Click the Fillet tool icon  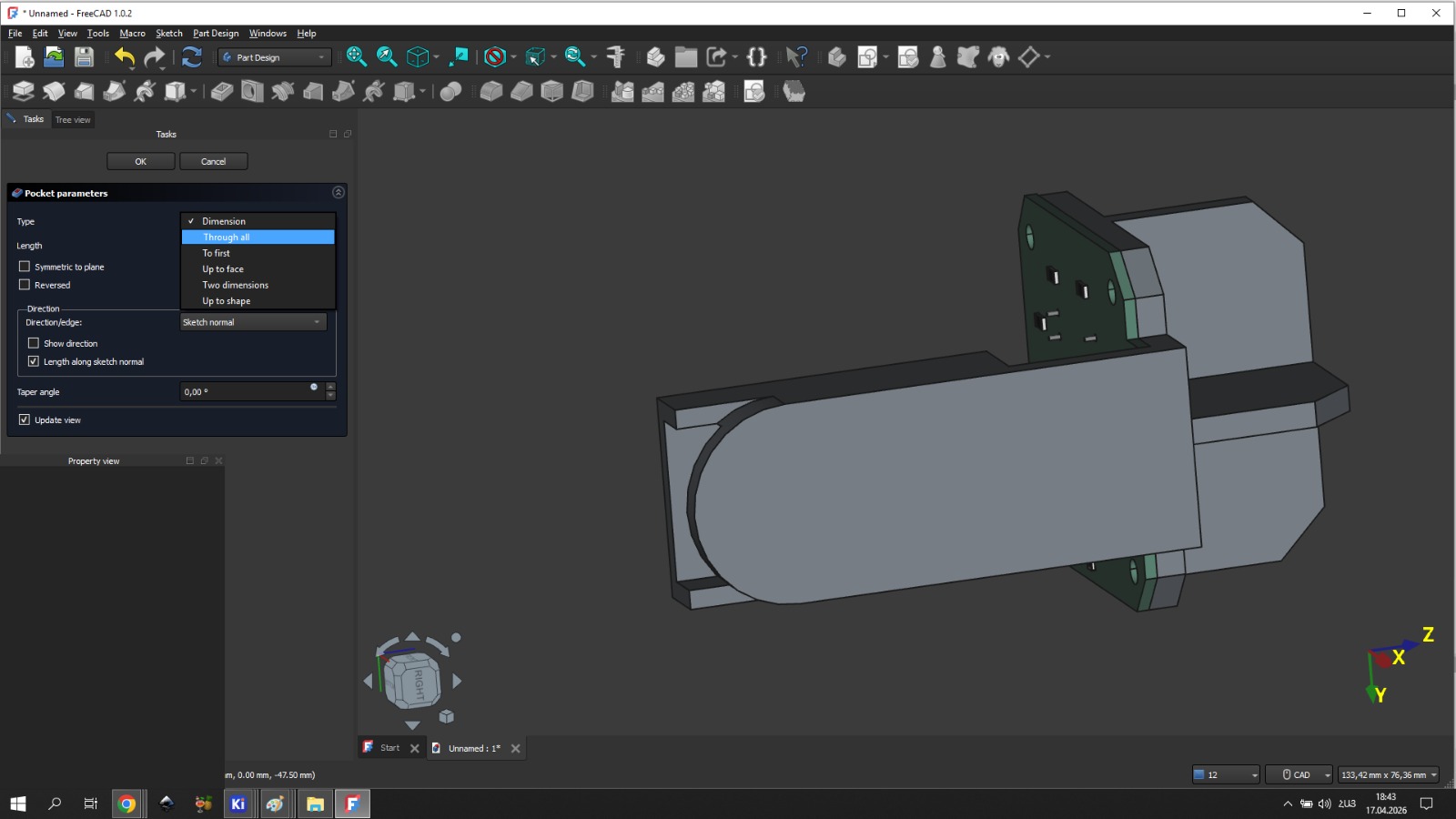pyautogui.click(x=491, y=91)
